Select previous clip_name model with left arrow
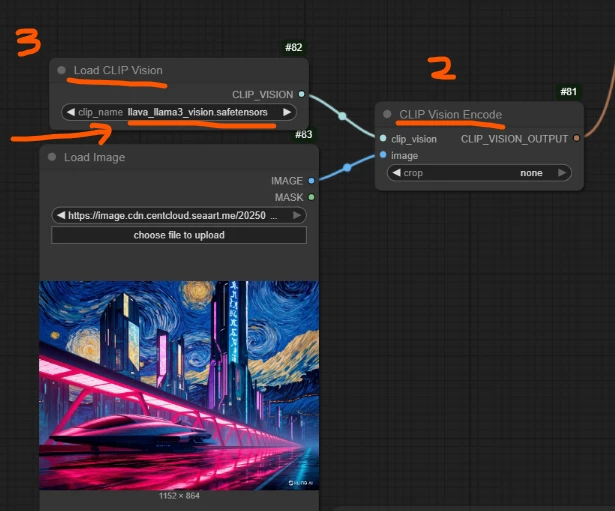This screenshot has width=615, height=511. 71,112
